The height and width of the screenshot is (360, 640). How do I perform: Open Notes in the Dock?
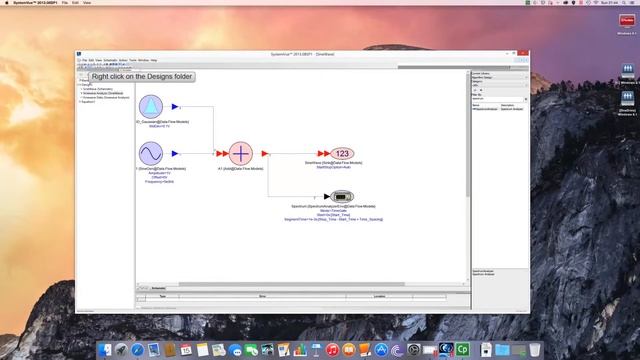[202, 350]
